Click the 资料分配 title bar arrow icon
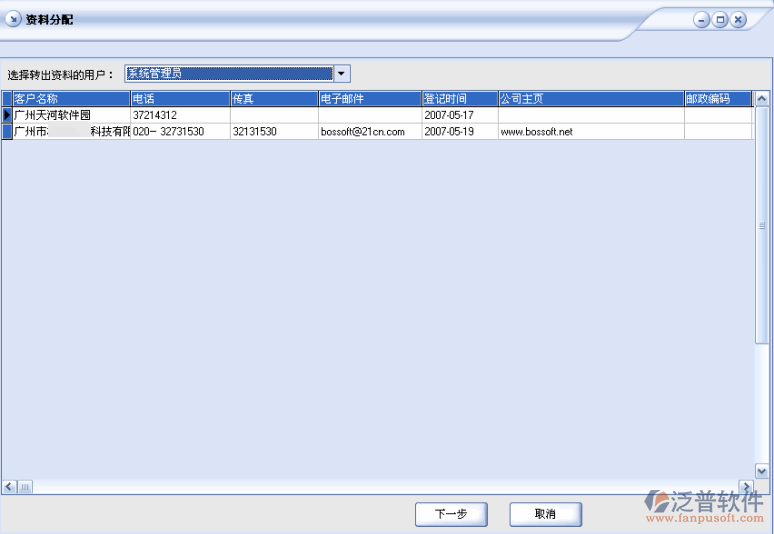774x534 pixels. [13, 19]
